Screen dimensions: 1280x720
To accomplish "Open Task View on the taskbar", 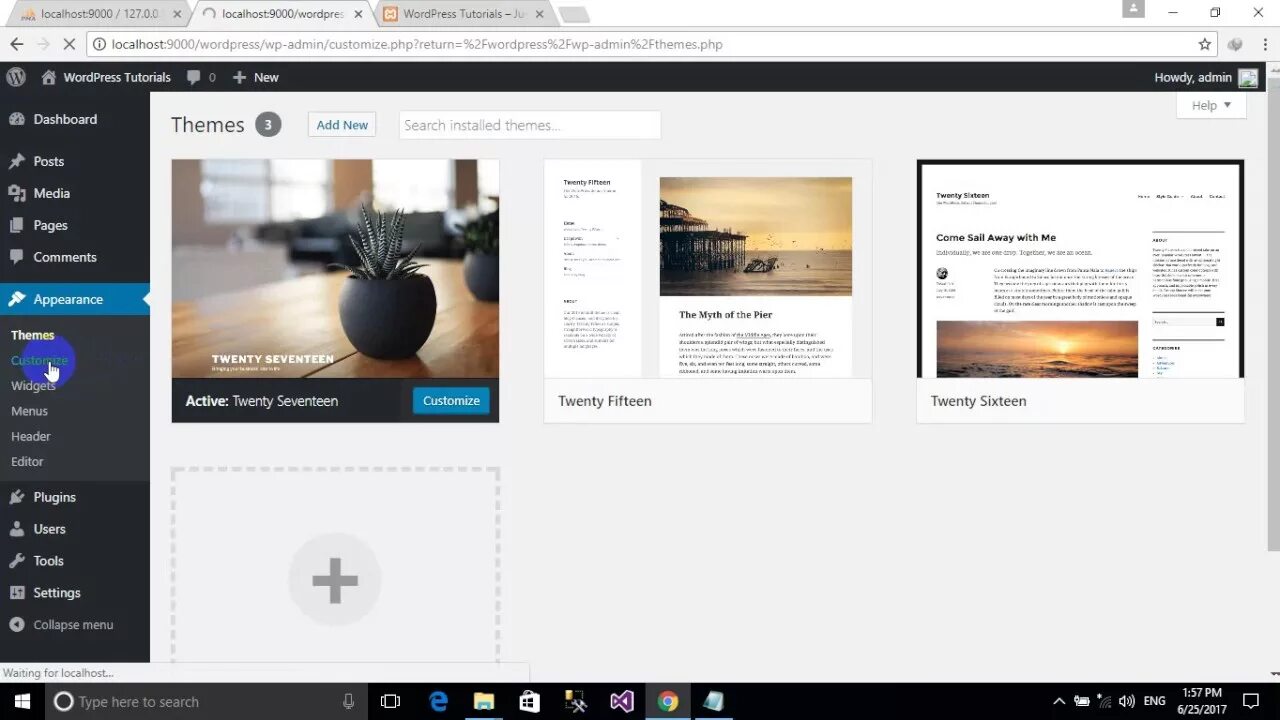I will pyautogui.click(x=390, y=701).
